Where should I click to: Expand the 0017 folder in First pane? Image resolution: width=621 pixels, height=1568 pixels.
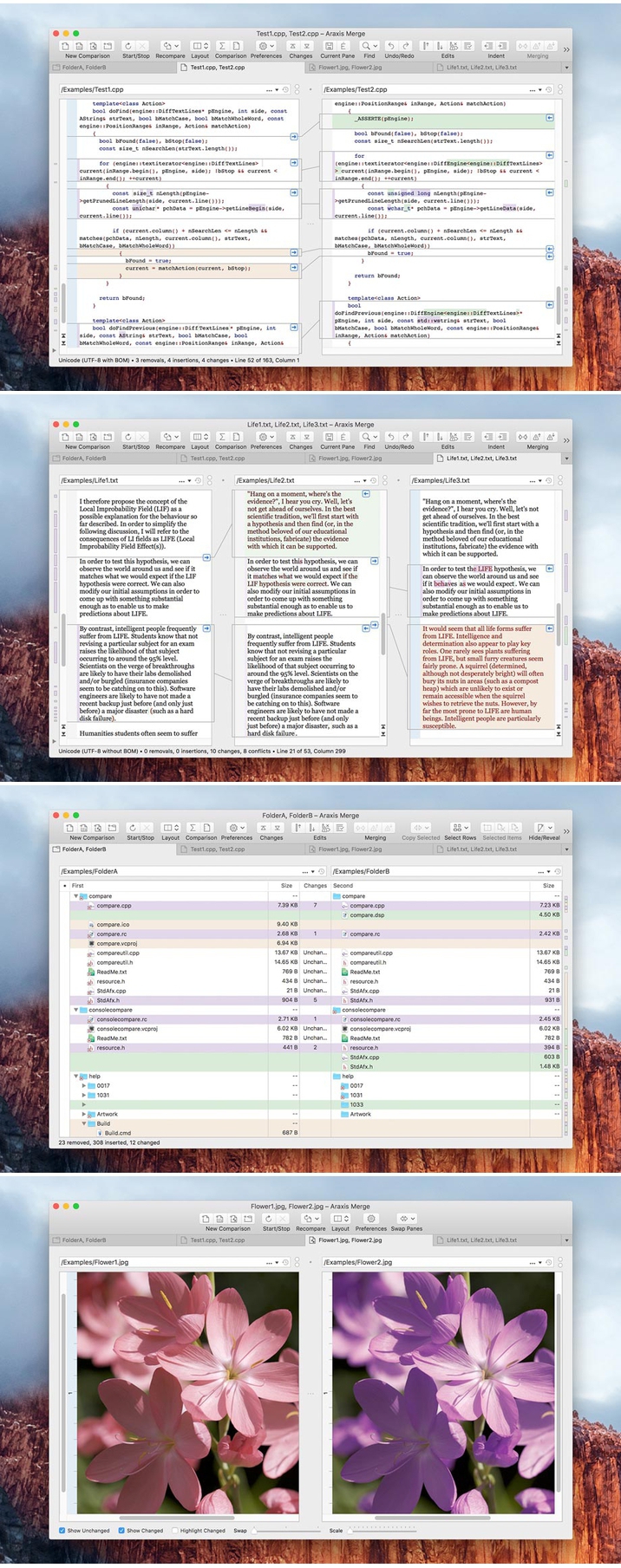click(x=84, y=1085)
